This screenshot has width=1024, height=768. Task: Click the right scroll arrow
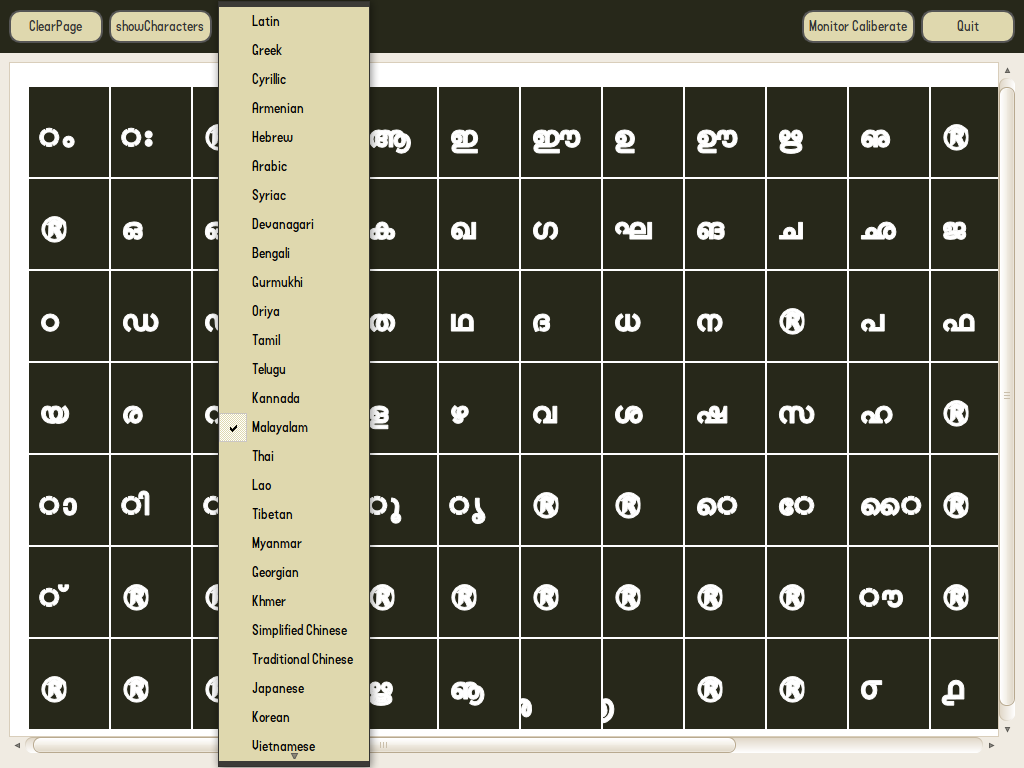click(x=991, y=745)
